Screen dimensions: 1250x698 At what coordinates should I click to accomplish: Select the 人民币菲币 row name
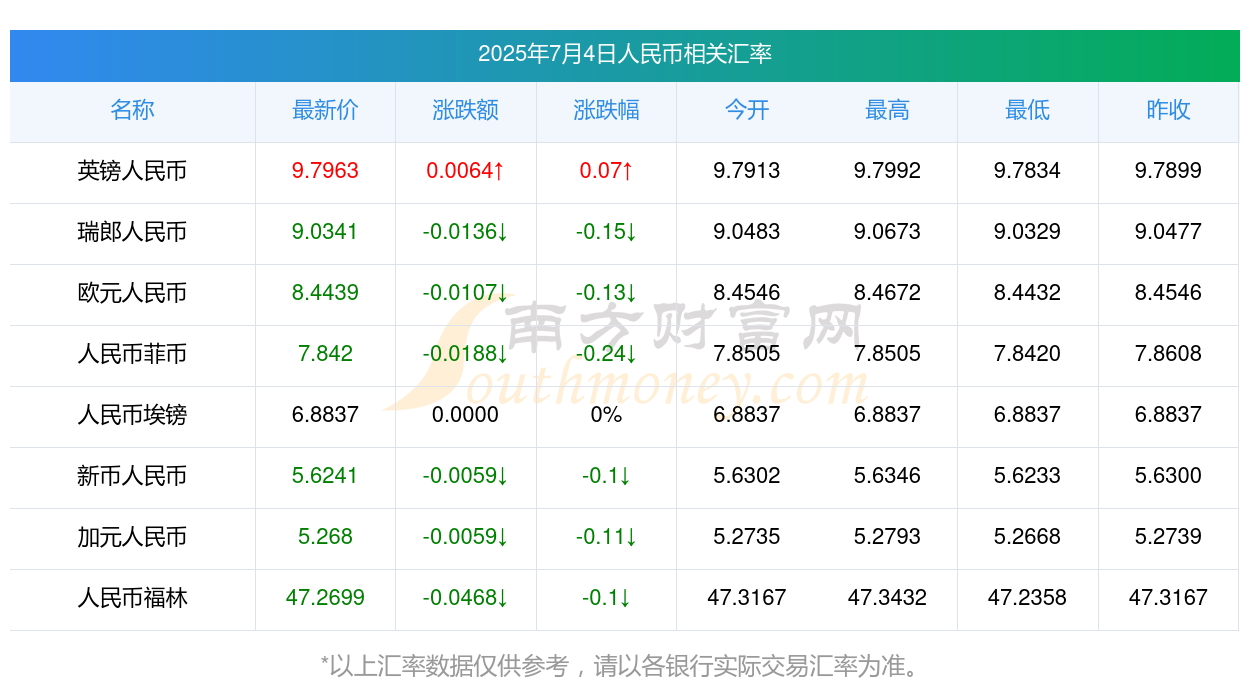click(132, 354)
